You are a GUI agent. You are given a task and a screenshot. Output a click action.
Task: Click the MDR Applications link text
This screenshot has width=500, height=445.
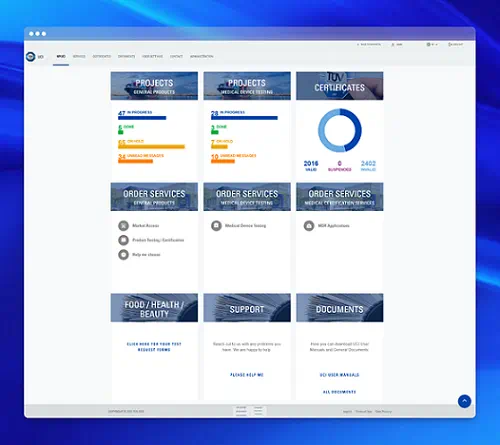point(334,226)
